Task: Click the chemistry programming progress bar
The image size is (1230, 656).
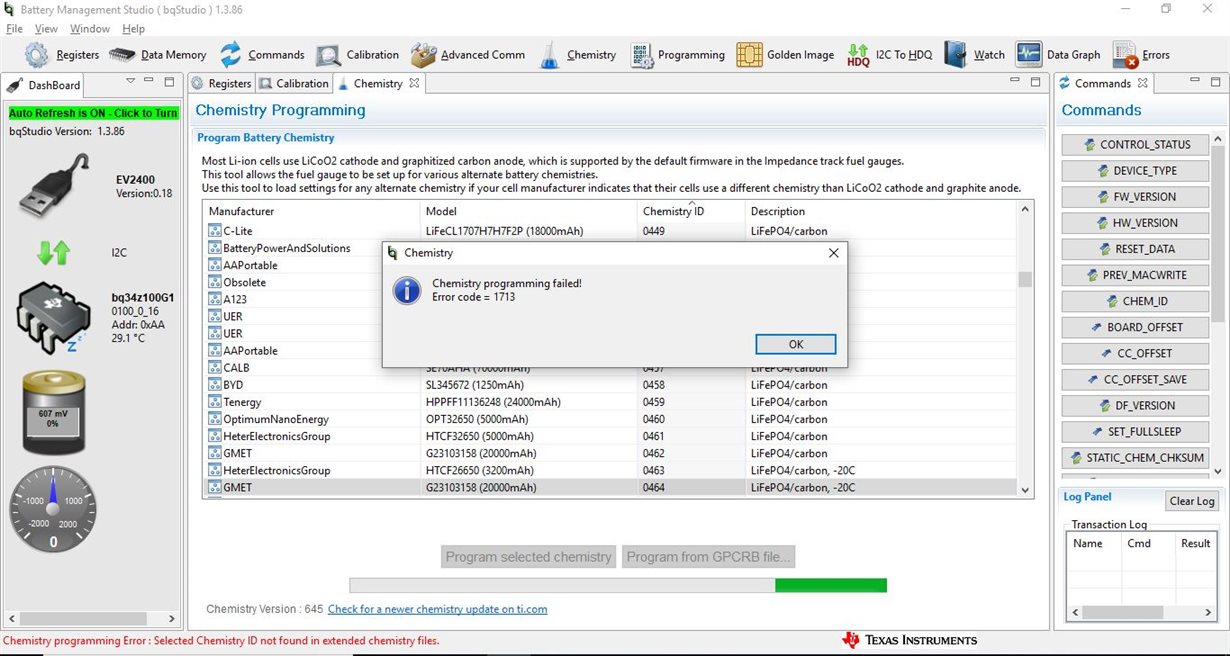Action: (x=618, y=585)
